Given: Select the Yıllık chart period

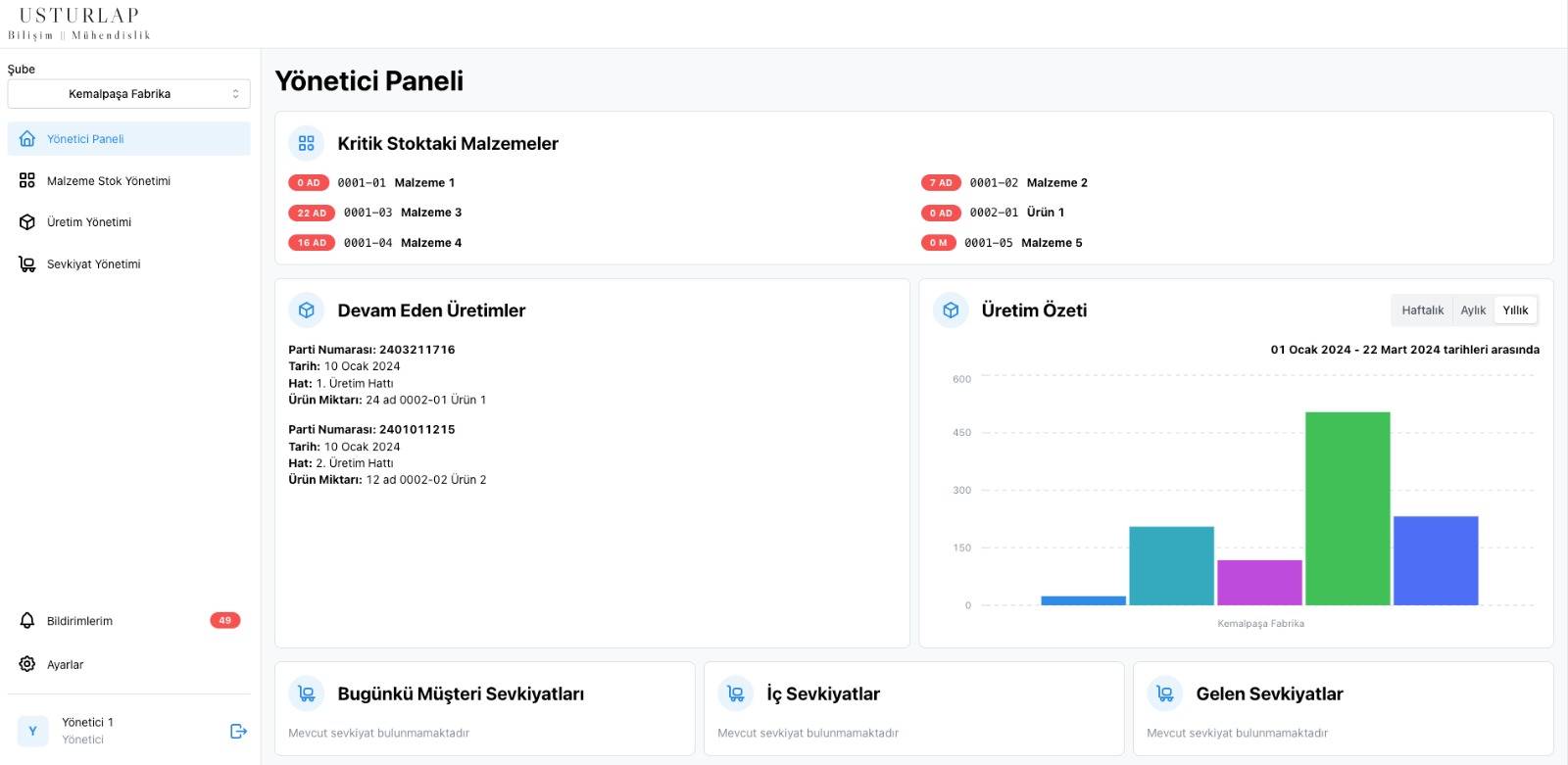Looking at the screenshot, I should coord(1515,311).
